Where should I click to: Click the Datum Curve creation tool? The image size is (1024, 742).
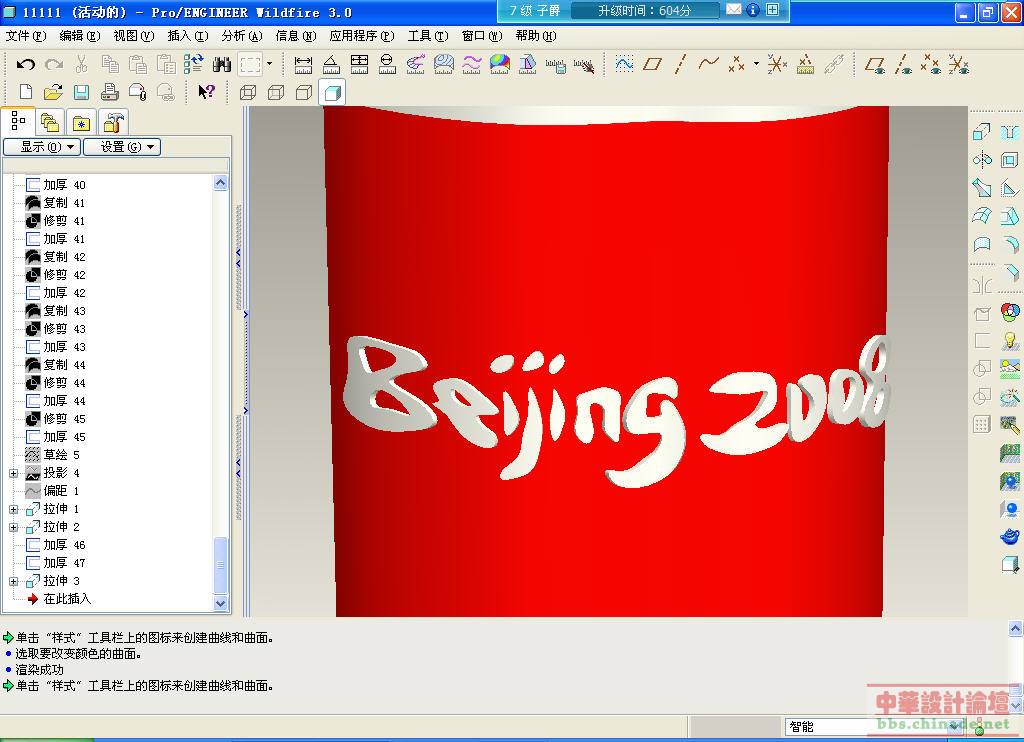point(708,63)
